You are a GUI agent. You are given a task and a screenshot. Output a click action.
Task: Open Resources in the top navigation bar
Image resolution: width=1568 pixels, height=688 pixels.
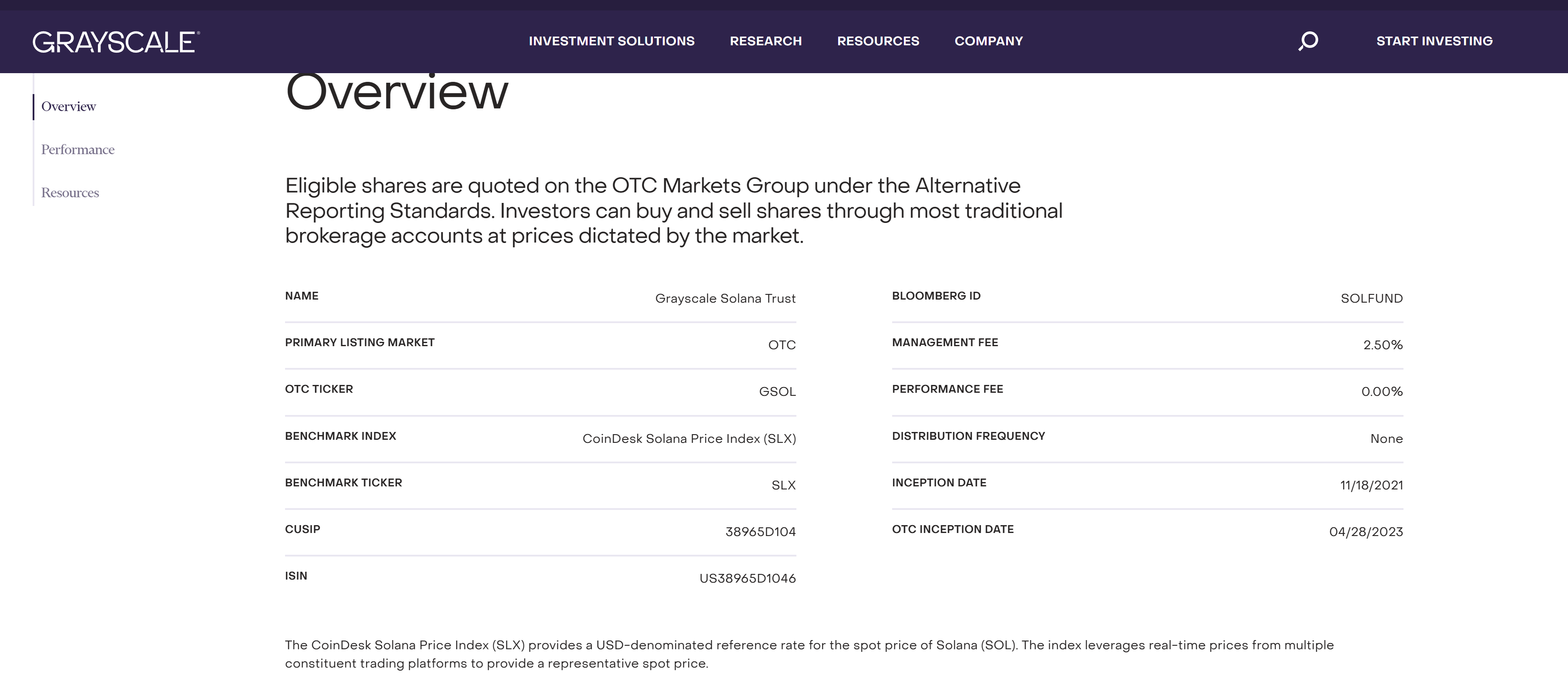(878, 41)
